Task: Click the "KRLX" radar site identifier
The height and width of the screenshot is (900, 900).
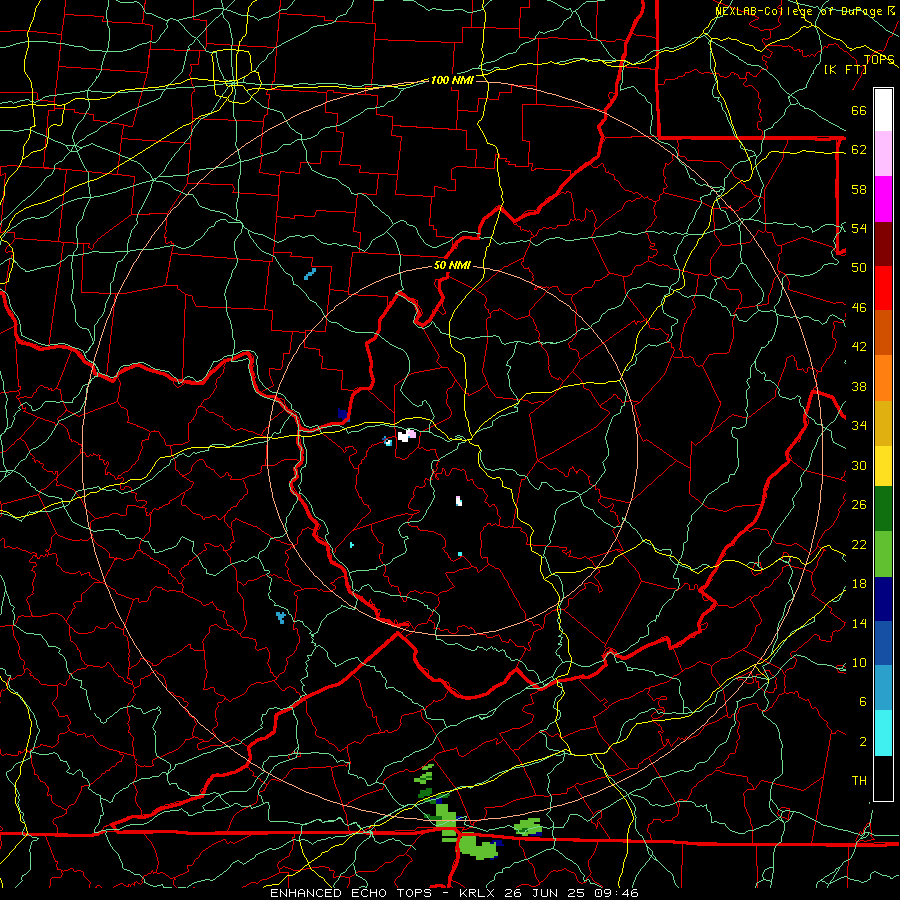Action: point(479,893)
